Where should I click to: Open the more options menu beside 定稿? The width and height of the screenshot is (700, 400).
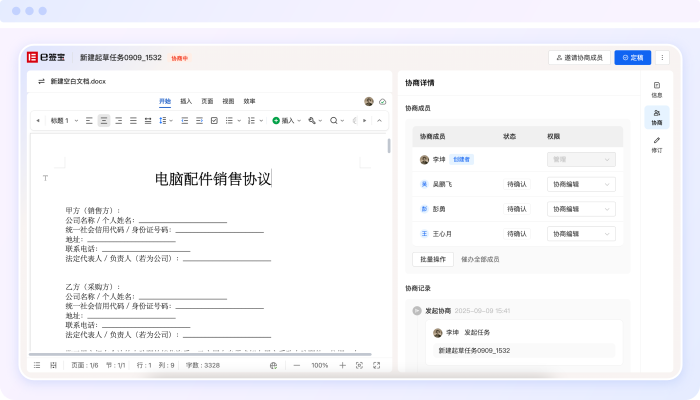click(662, 58)
